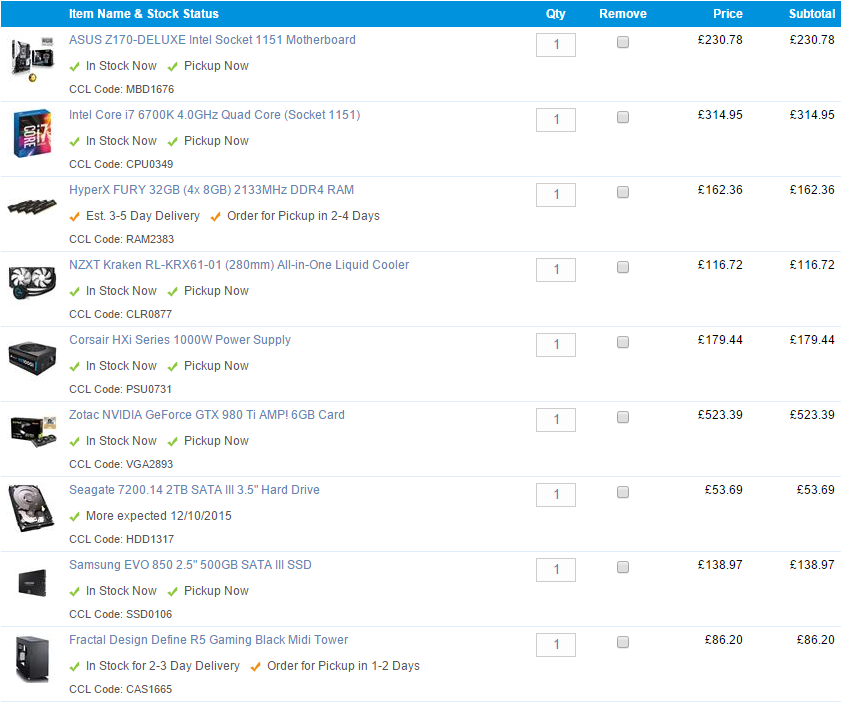The width and height of the screenshot is (841, 705).
Task: Click the Fractal Design case image
Action: point(33,658)
